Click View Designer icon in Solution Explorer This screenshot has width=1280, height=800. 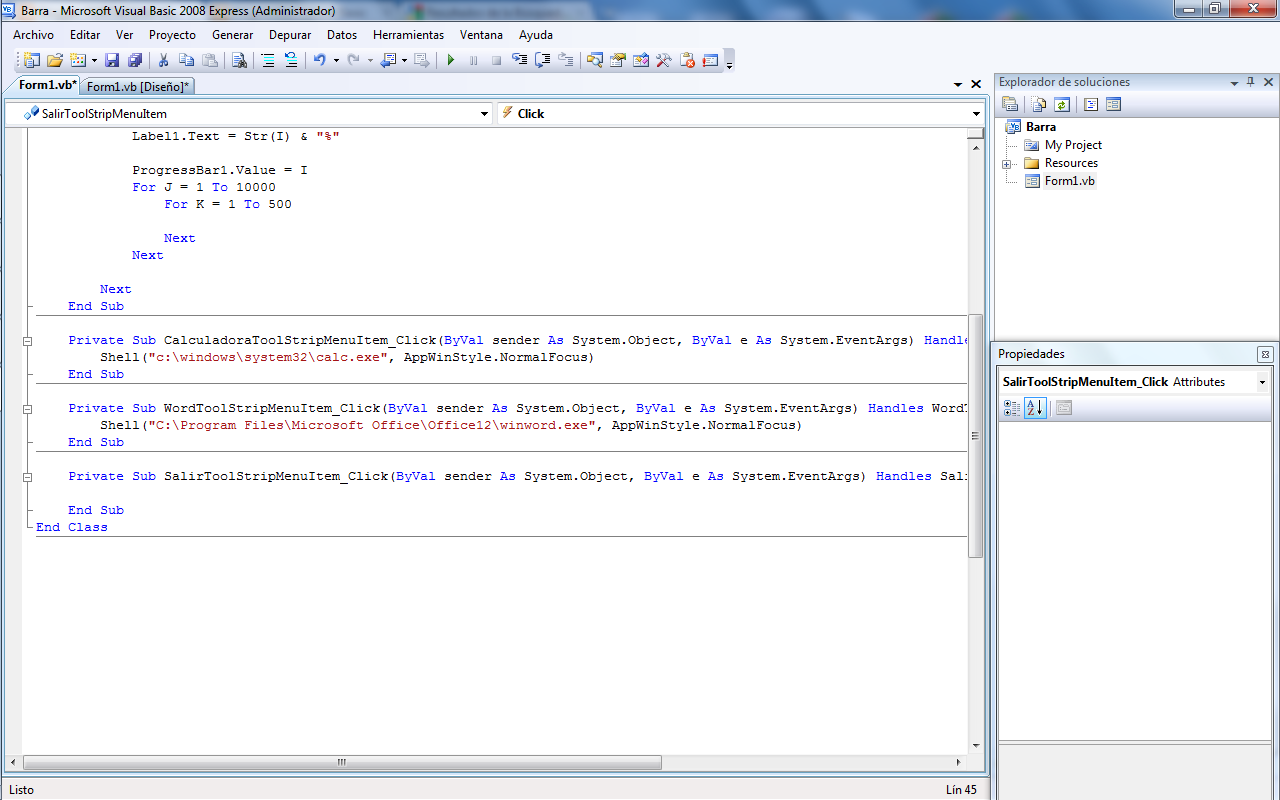[1113, 104]
